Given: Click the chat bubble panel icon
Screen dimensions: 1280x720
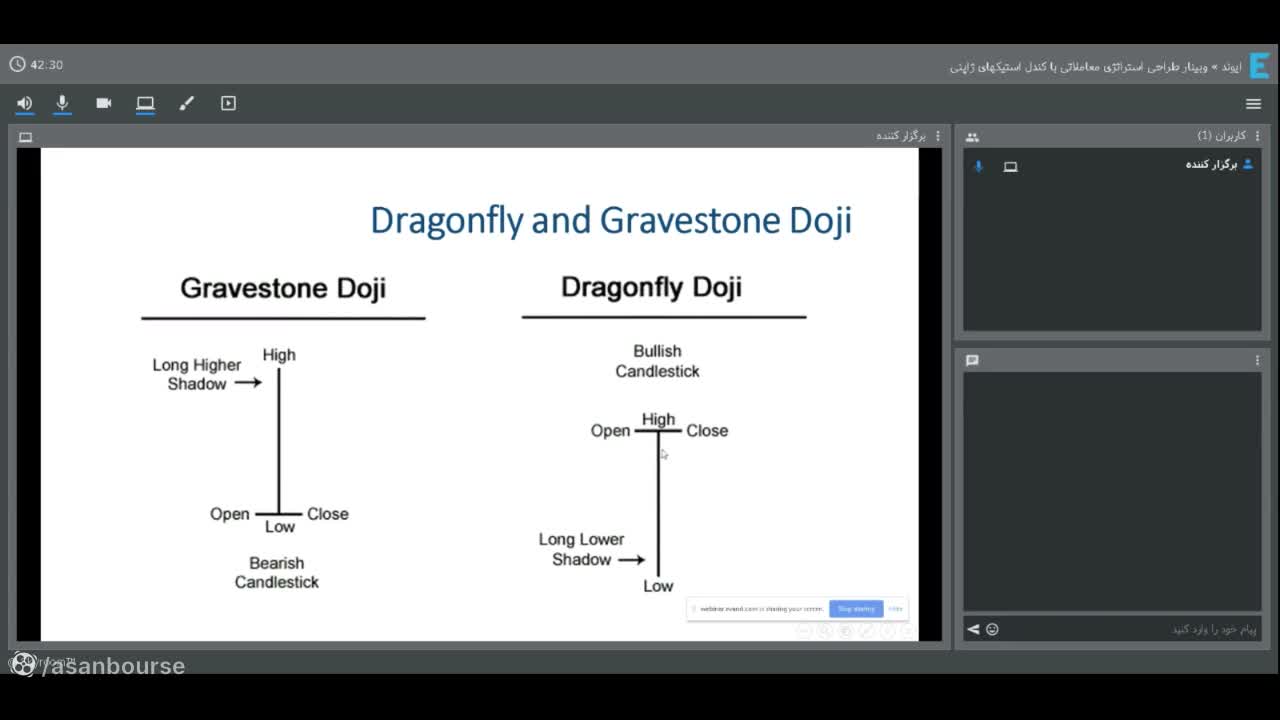Looking at the screenshot, I should 972,360.
